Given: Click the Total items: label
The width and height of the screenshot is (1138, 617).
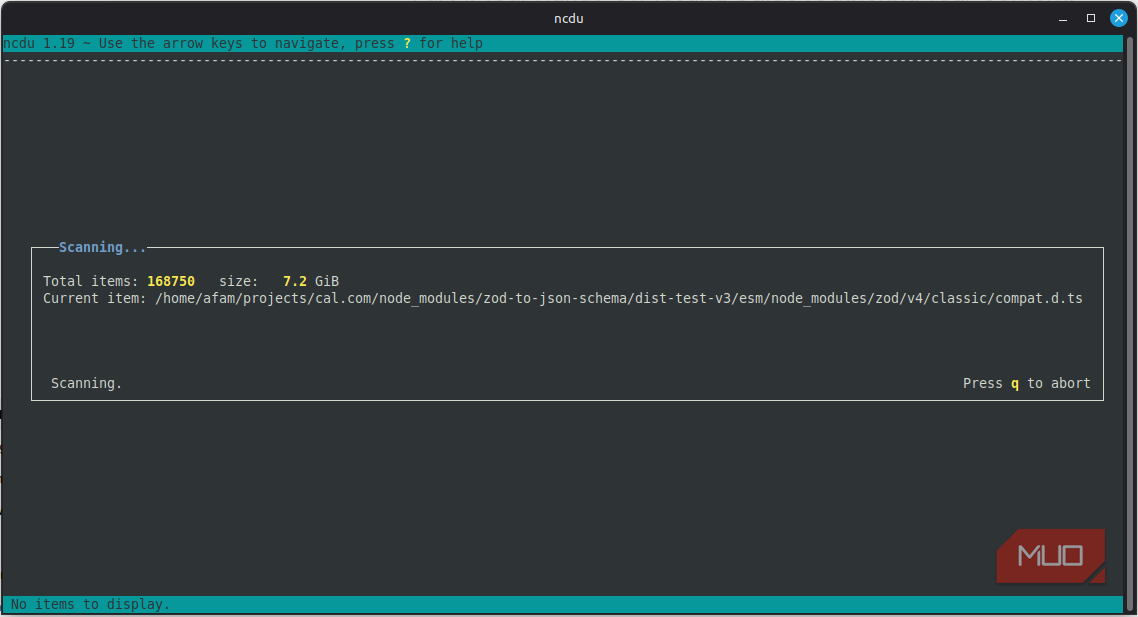Looking at the screenshot, I should coord(91,281).
